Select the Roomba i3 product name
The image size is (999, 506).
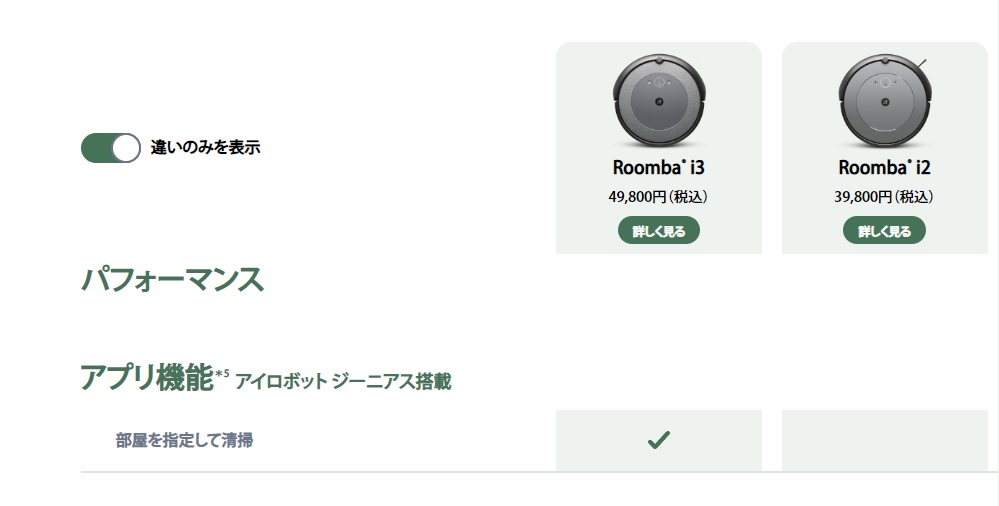pyautogui.click(x=659, y=168)
